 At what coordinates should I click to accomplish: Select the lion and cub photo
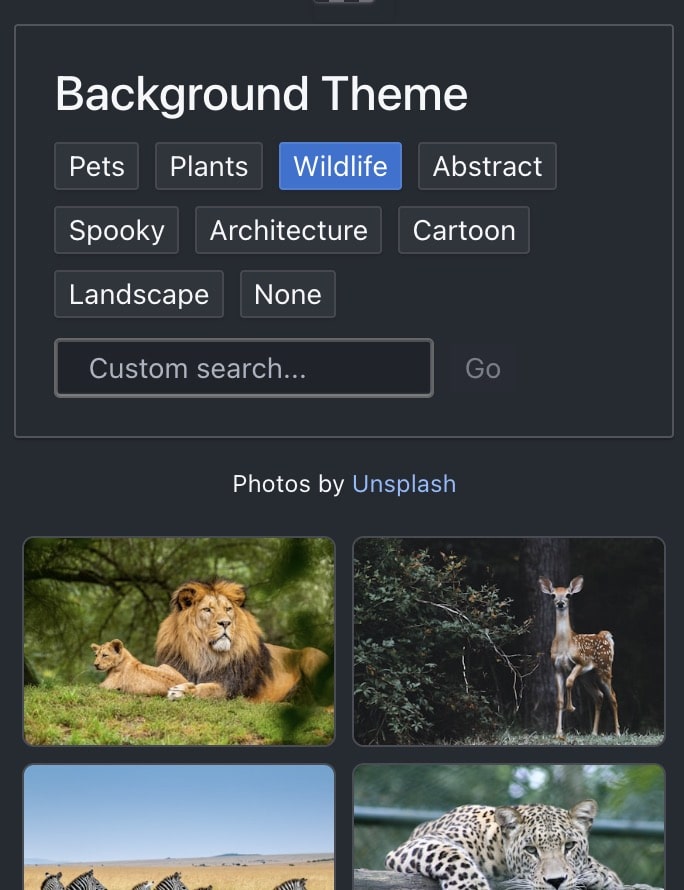pos(179,641)
